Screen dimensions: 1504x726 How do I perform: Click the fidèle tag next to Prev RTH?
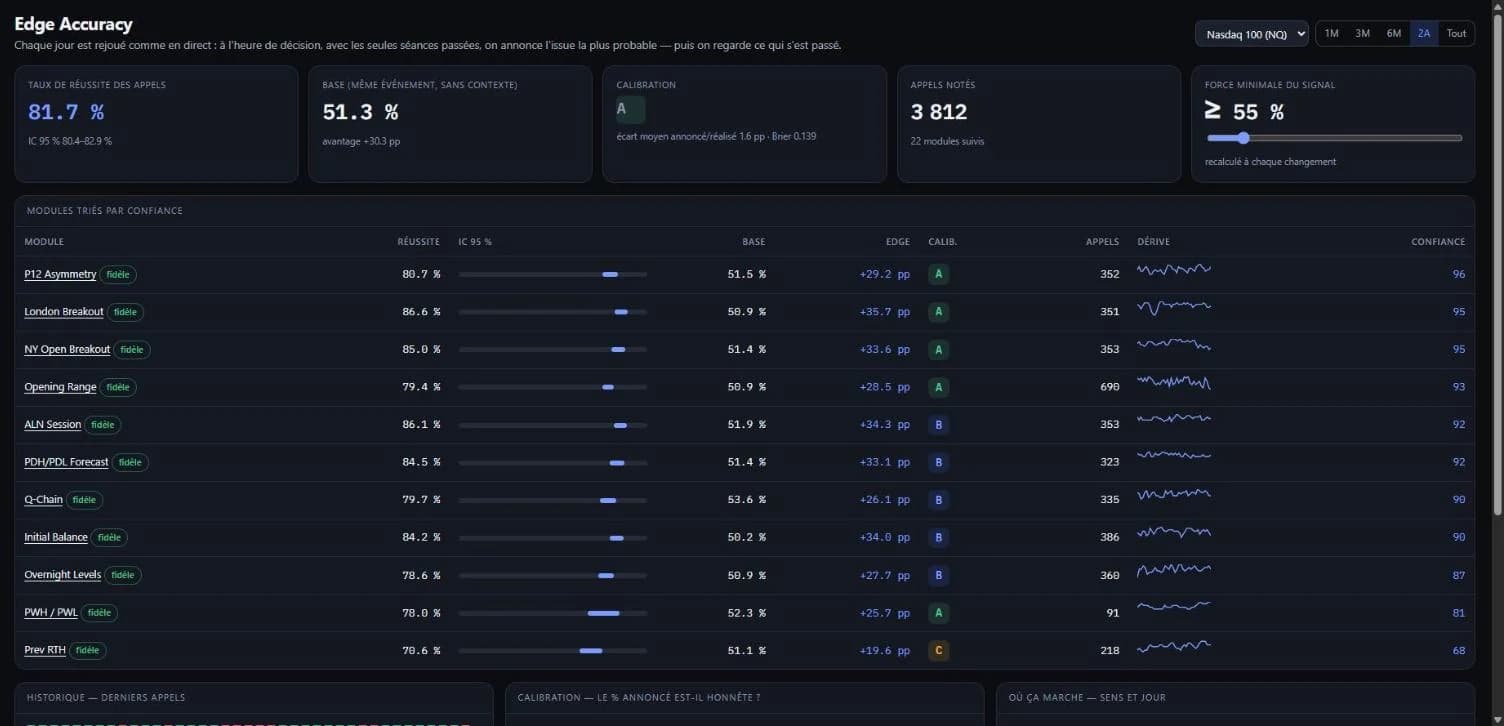pos(87,650)
